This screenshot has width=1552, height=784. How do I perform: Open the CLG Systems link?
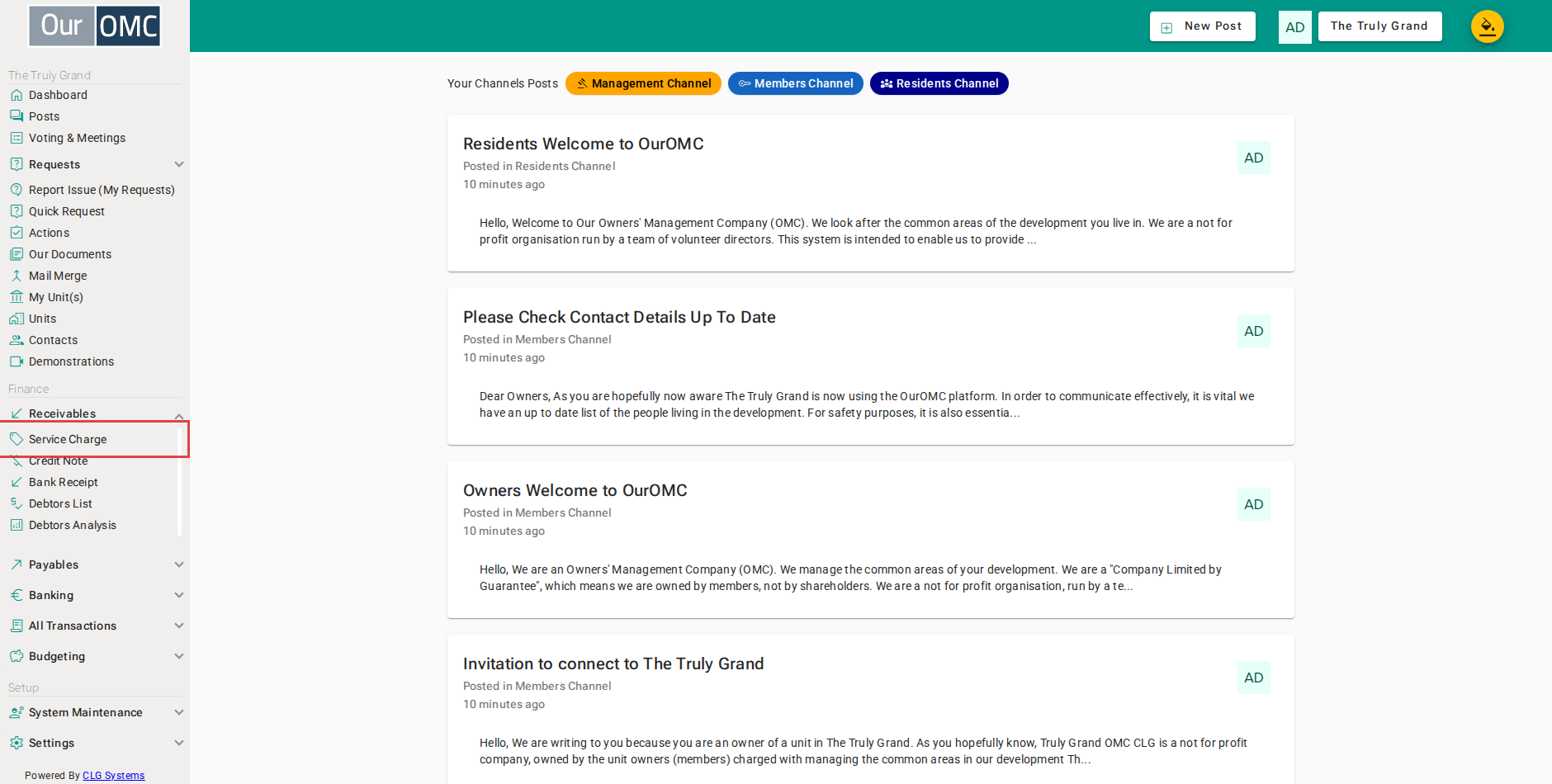point(114,776)
